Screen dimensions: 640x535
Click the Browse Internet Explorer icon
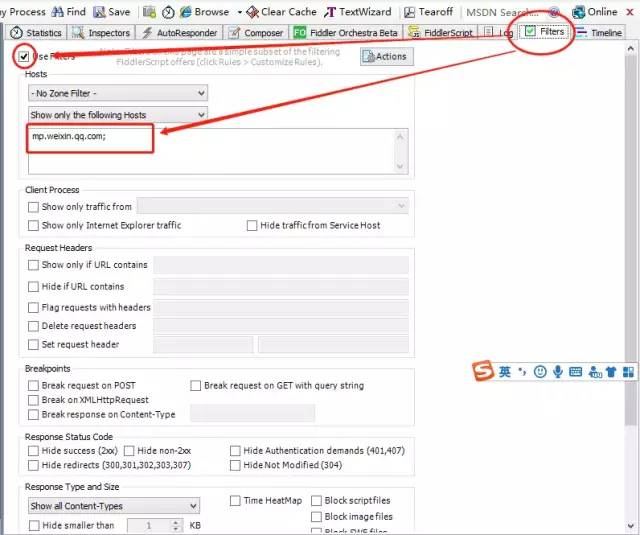coord(186,12)
